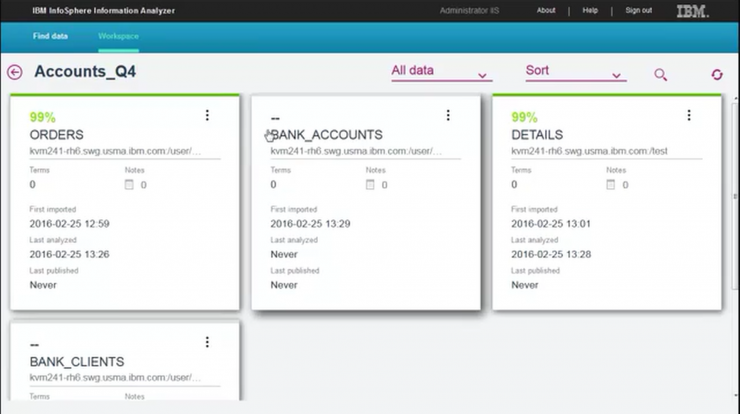Open the BANK_ACCOUNTS data set title

click(x=327, y=135)
